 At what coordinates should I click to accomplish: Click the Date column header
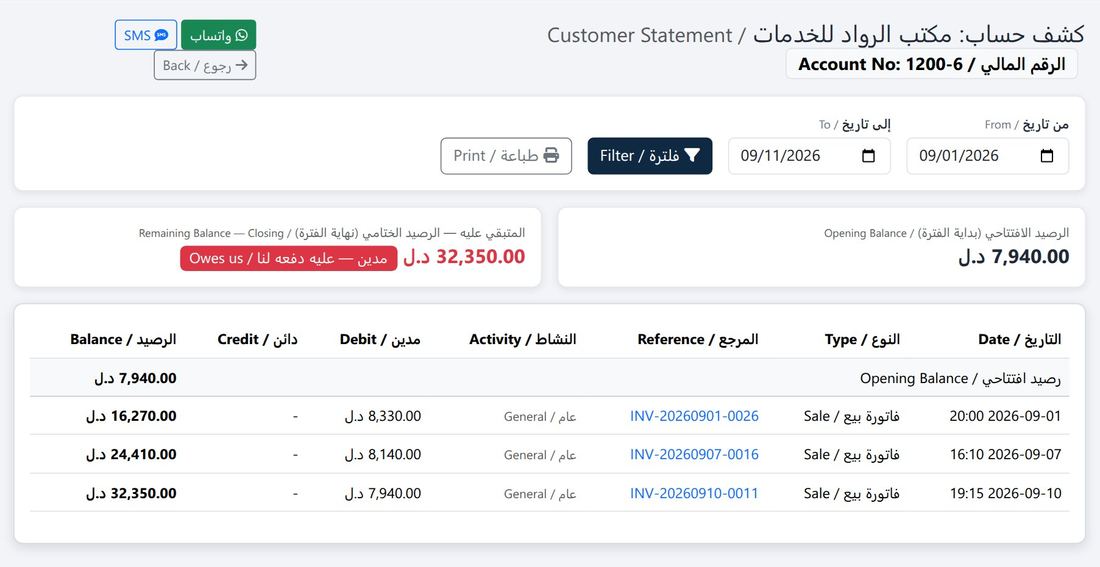(1020, 340)
